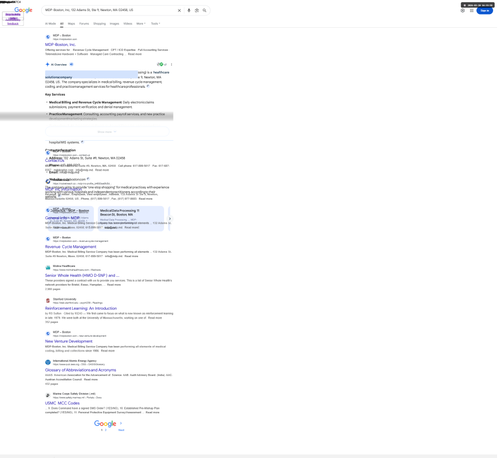Open the USMC MCC Codes result
The width and height of the screenshot is (500, 458).
pos(62,403)
